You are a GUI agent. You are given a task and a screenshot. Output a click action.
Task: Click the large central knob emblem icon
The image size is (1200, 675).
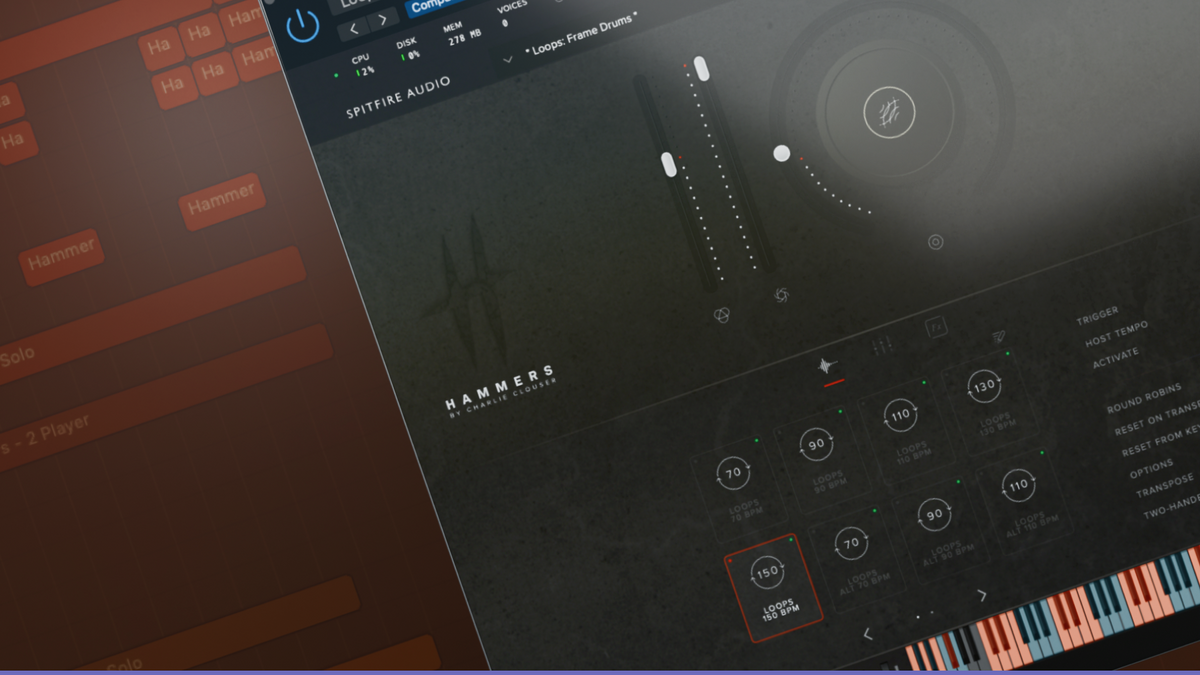883,113
